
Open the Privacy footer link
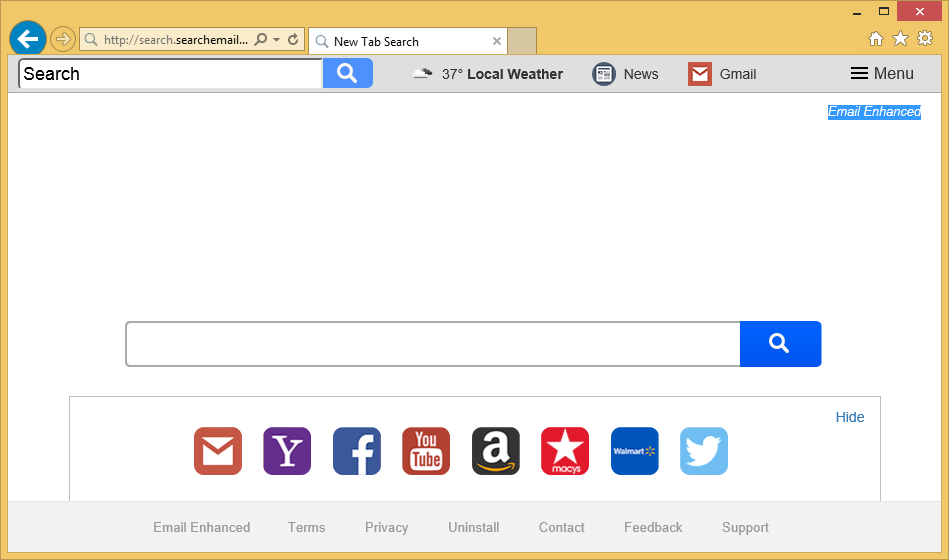pos(386,527)
